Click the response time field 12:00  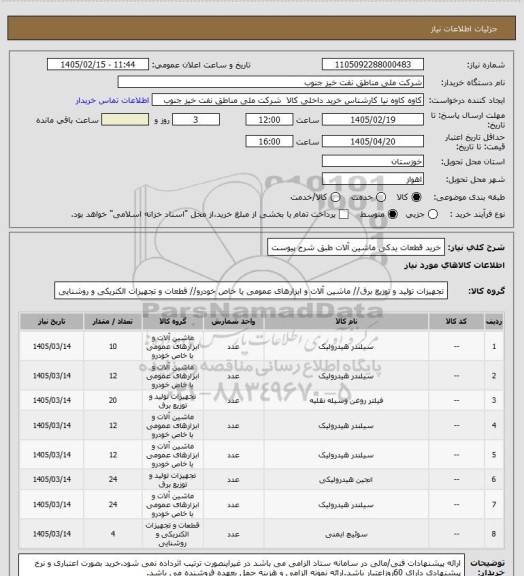point(269,120)
